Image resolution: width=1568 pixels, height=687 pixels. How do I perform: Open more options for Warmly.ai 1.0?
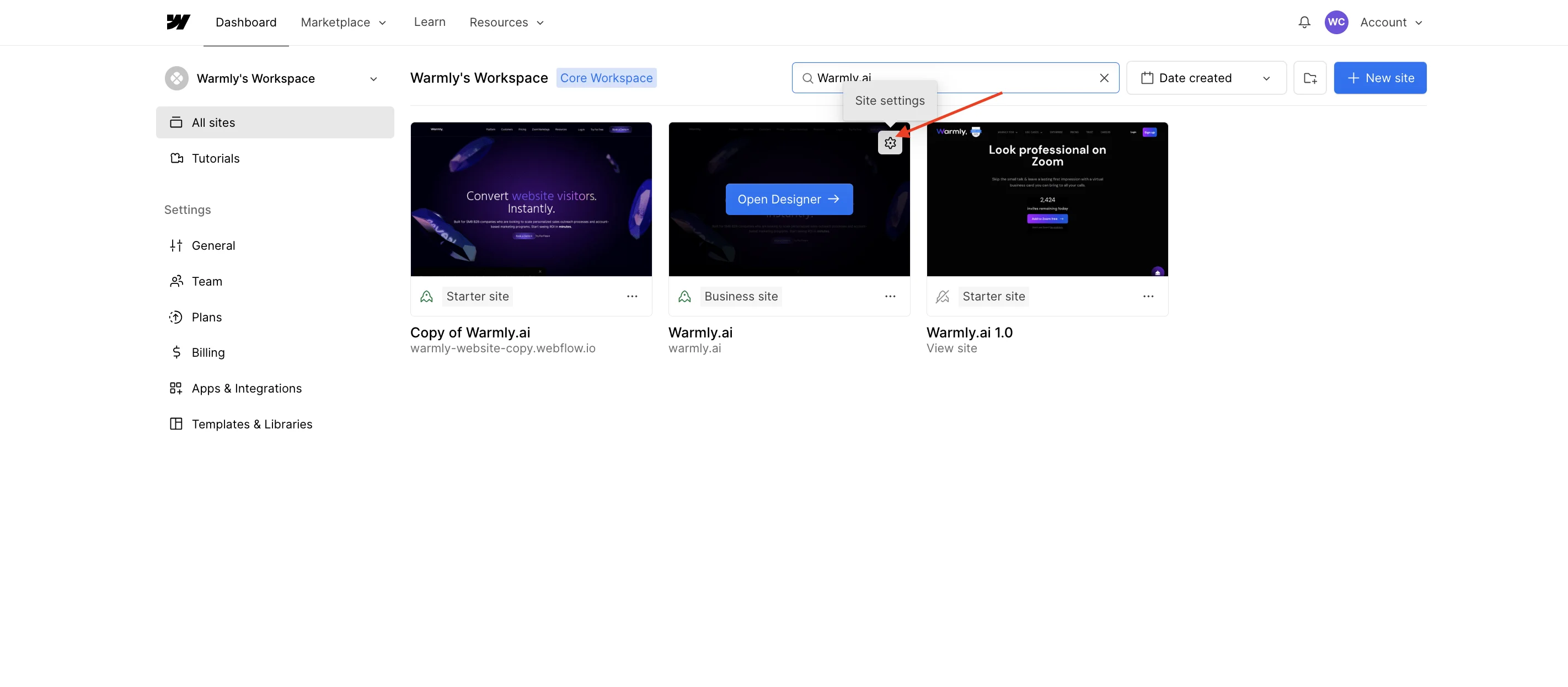pos(1148,296)
